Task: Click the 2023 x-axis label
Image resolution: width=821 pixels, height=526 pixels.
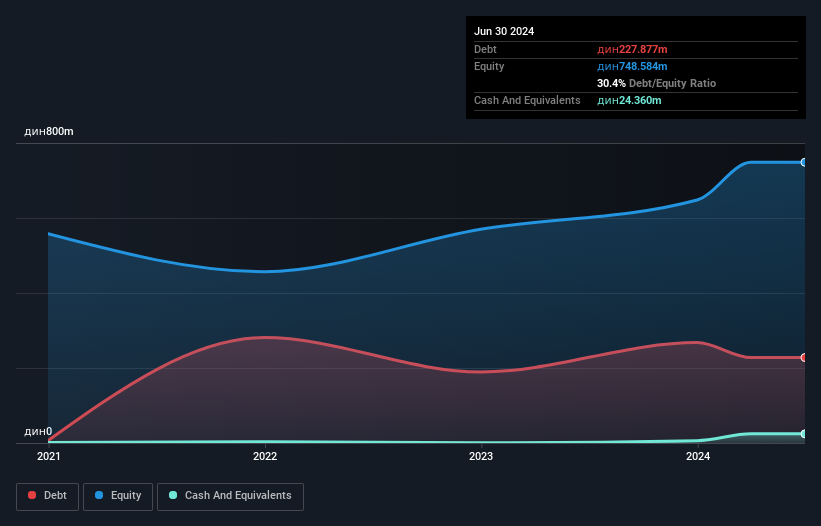Action: click(481, 456)
